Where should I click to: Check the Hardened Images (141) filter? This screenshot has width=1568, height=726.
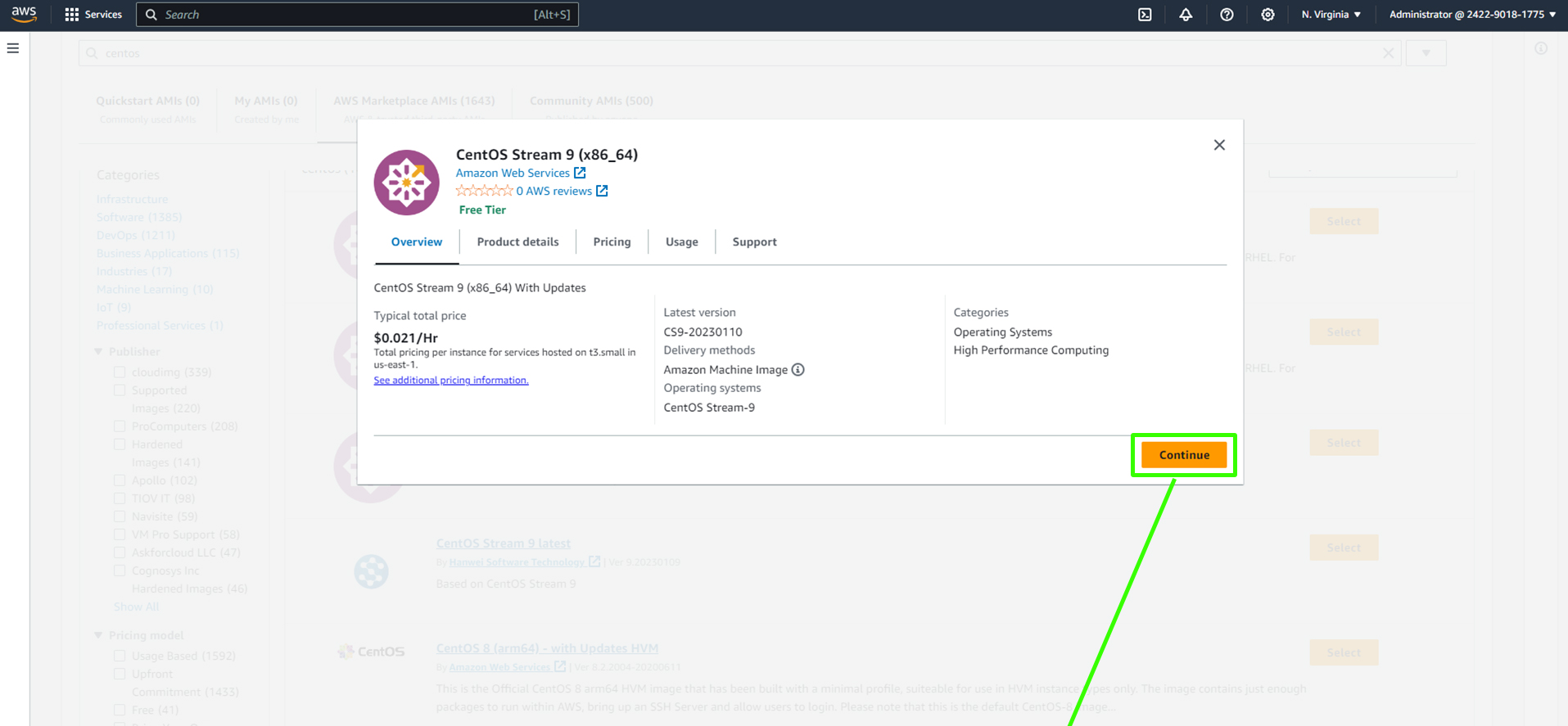click(x=120, y=444)
